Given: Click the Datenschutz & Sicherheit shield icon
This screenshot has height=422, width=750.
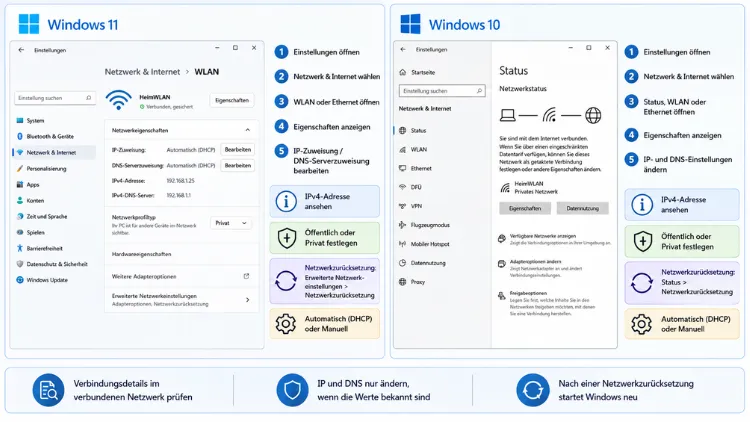Looking at the screenshot, I should click(x=20, y=264).
